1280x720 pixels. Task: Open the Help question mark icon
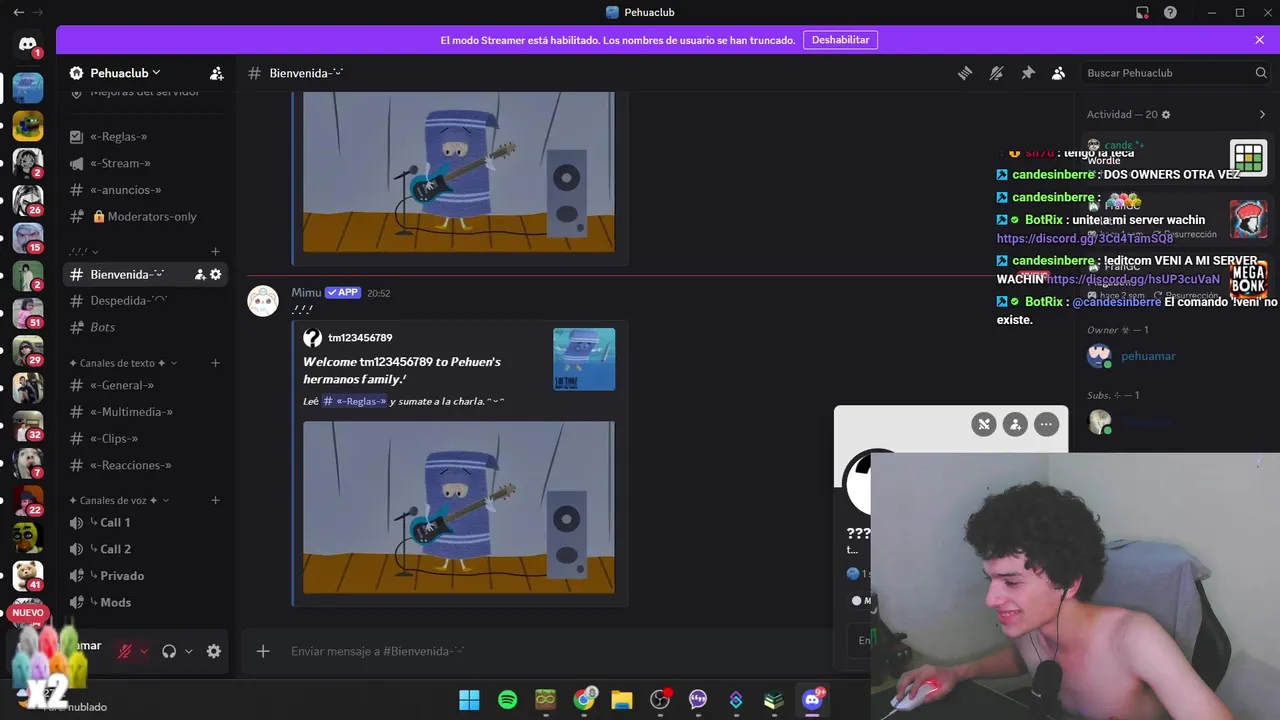coord(1170,12)
